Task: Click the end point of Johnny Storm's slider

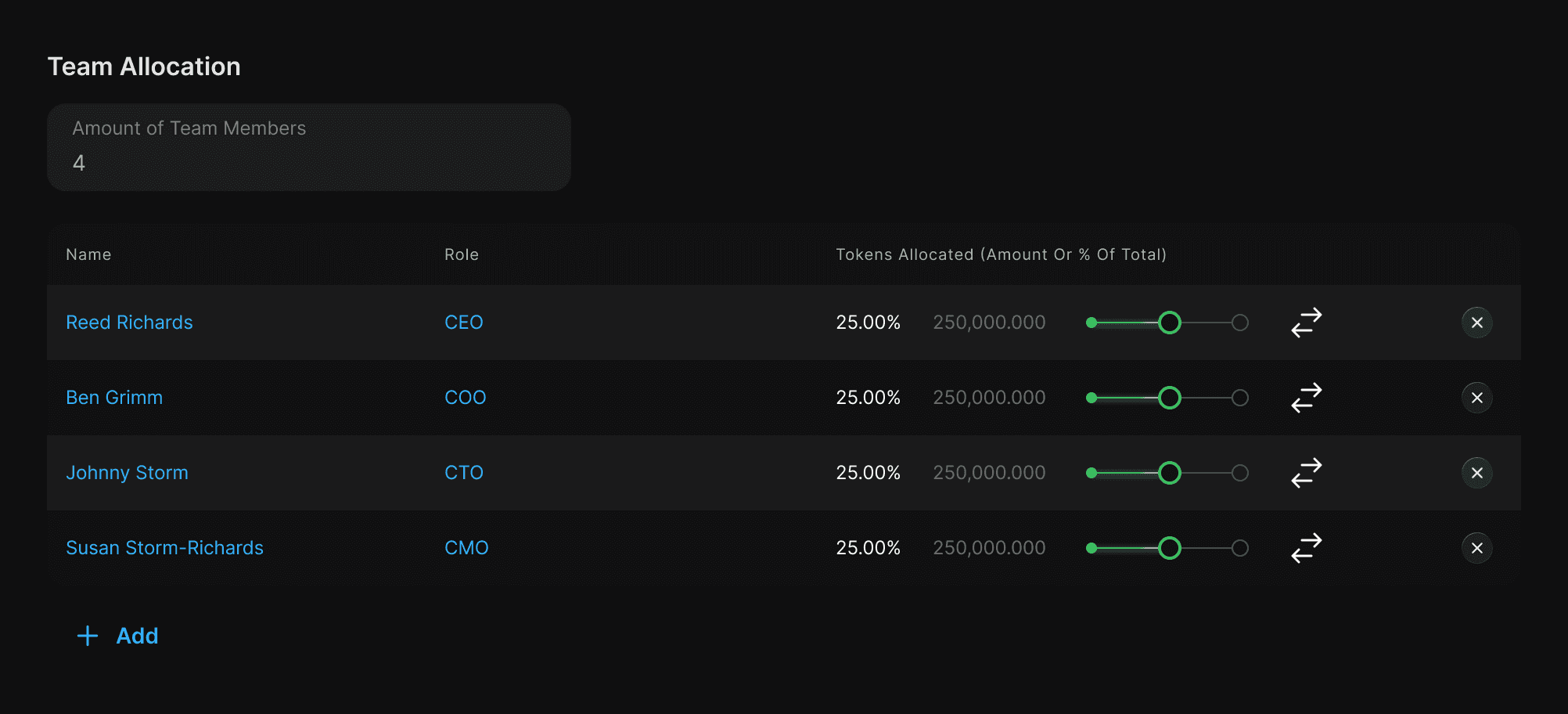Action: point(1239,473)
